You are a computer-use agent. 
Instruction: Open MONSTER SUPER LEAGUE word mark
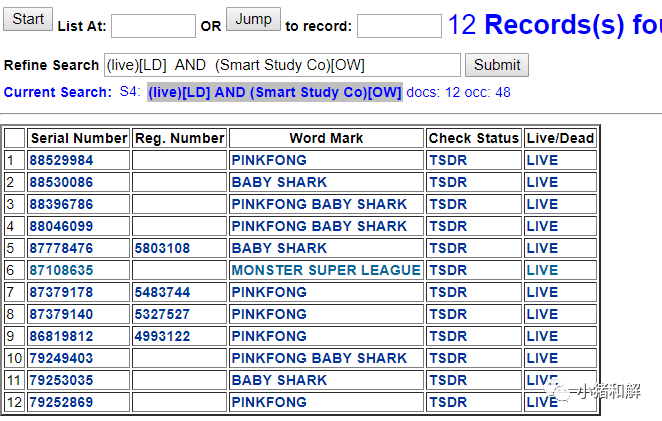326,270
